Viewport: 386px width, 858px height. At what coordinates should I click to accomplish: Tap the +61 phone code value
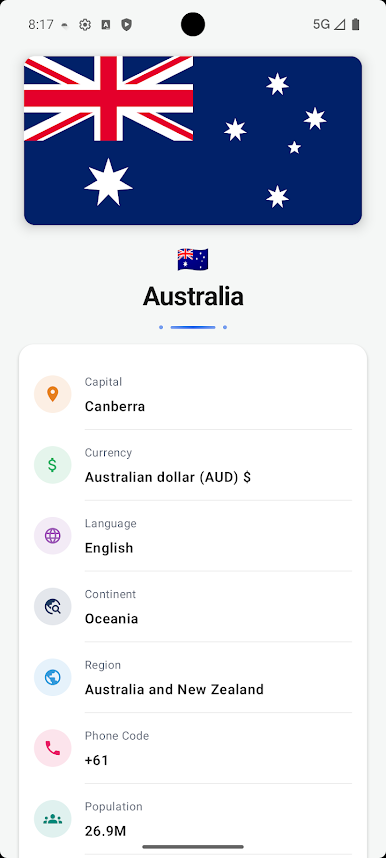point(97,761)
